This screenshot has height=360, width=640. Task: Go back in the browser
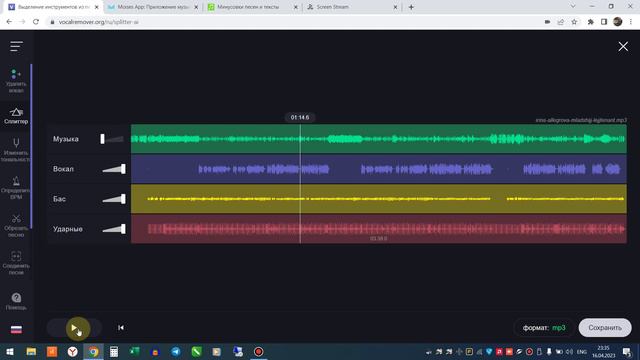[x=9, y=22]
